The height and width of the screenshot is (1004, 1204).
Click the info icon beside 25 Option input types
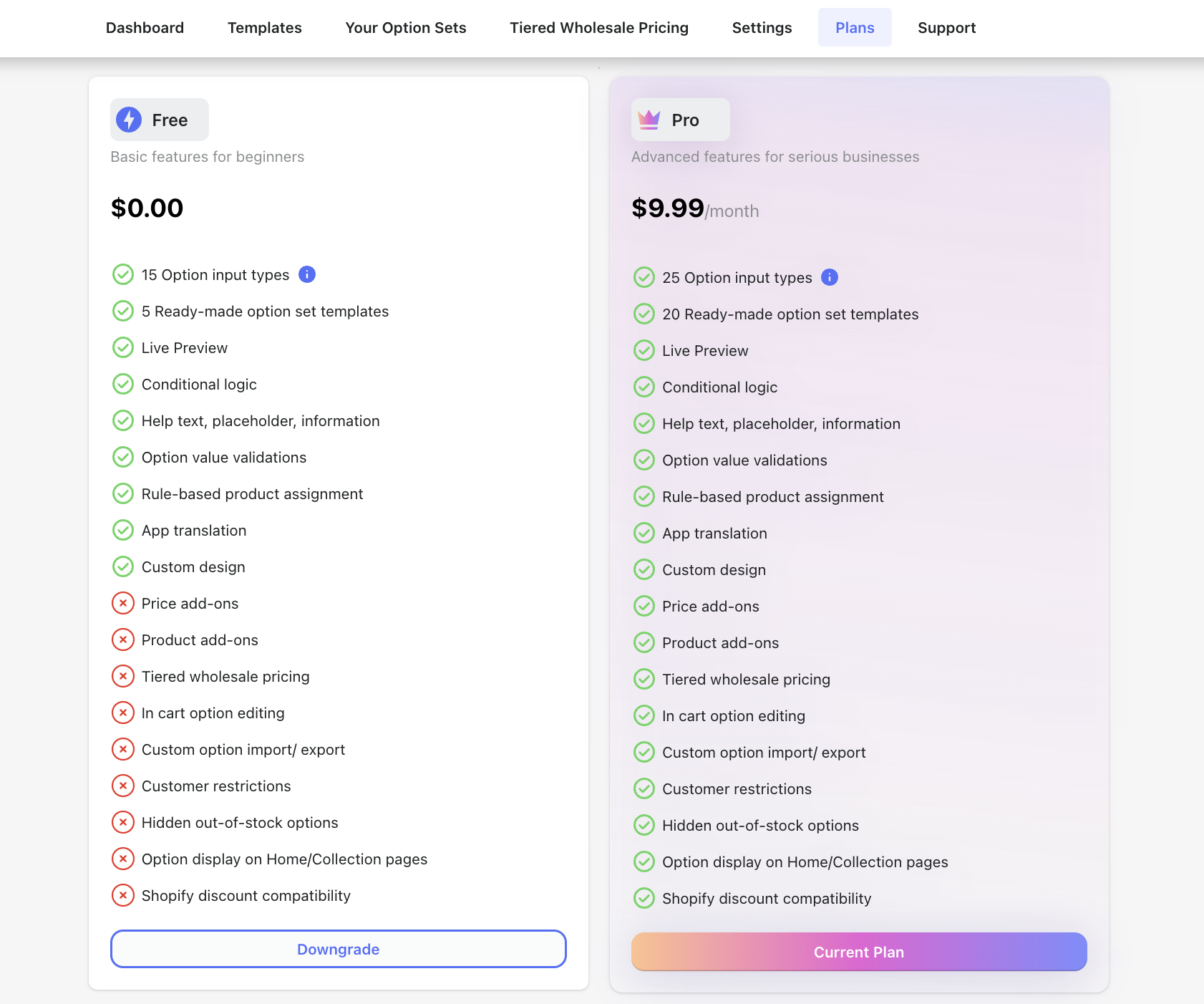(830, 277)
